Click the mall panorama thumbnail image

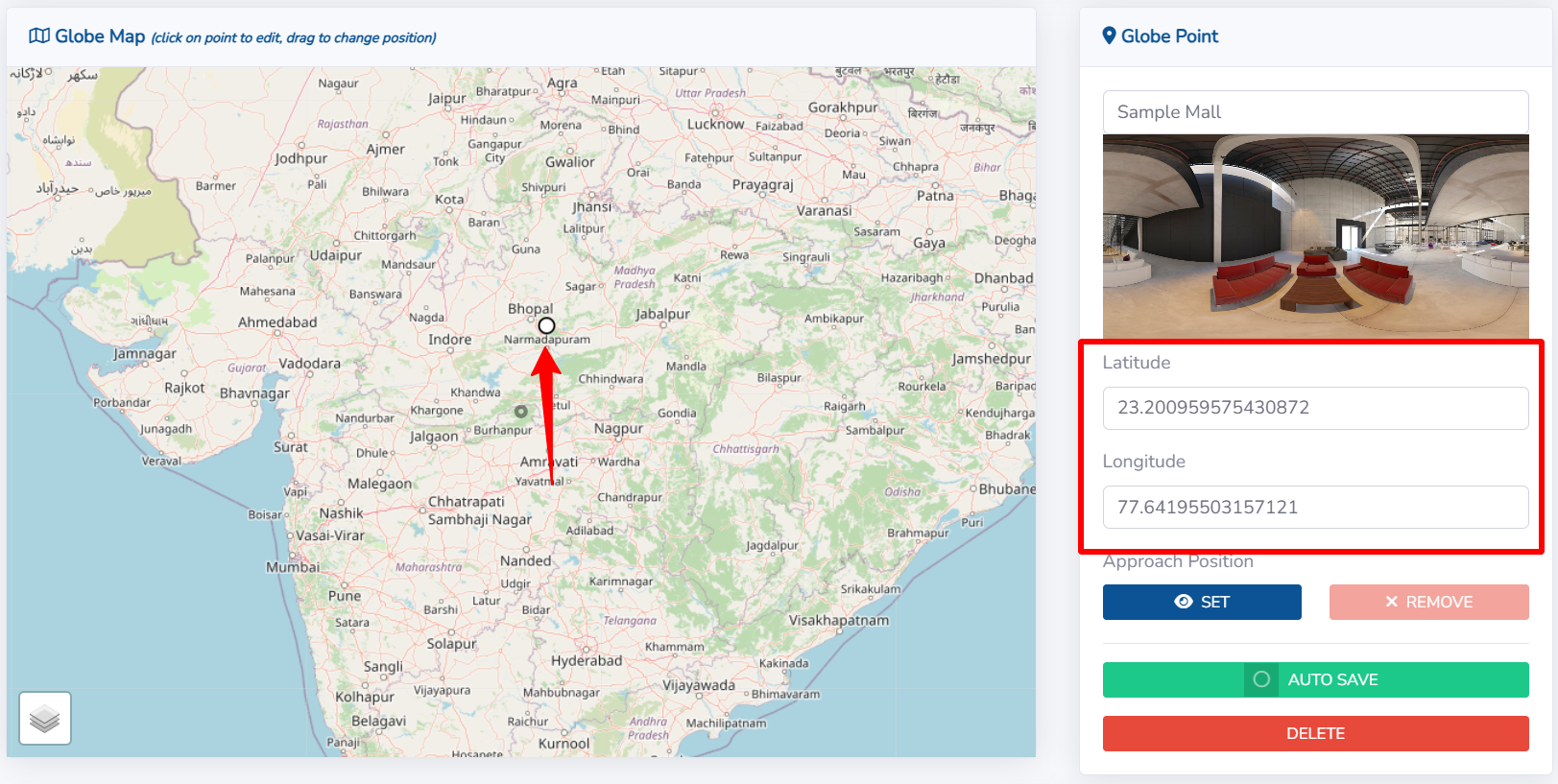1315,236
